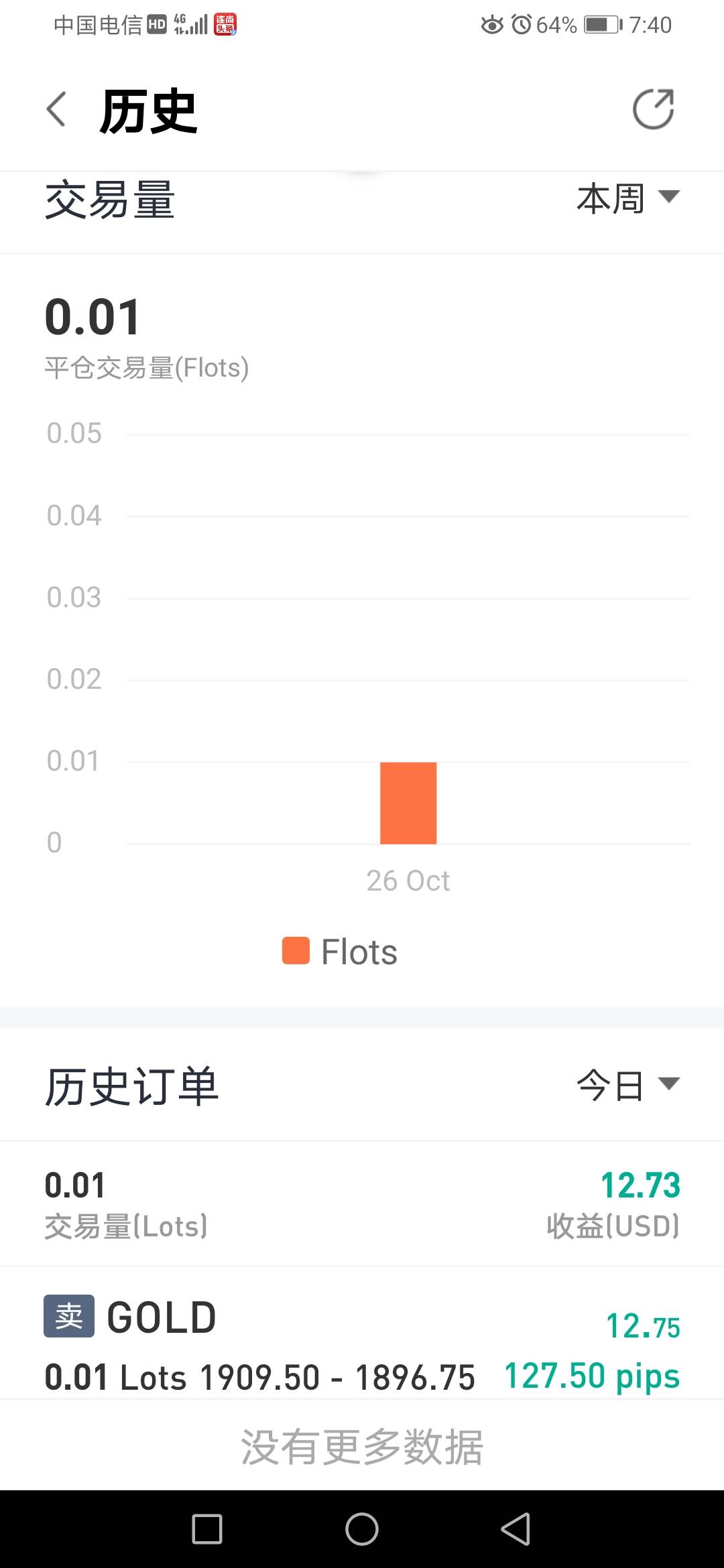Open the 今日 history orders dropdown
724x1568 pixels.
click(x=627, y=1085)
